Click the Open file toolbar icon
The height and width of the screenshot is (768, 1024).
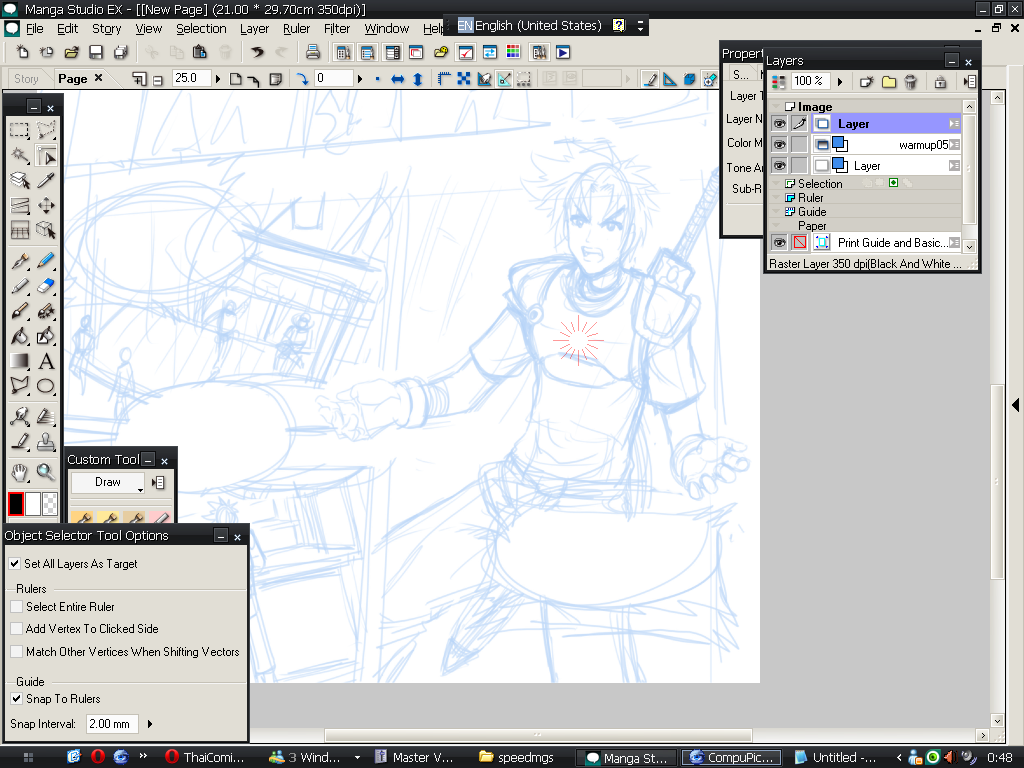[x=71, y=52]
